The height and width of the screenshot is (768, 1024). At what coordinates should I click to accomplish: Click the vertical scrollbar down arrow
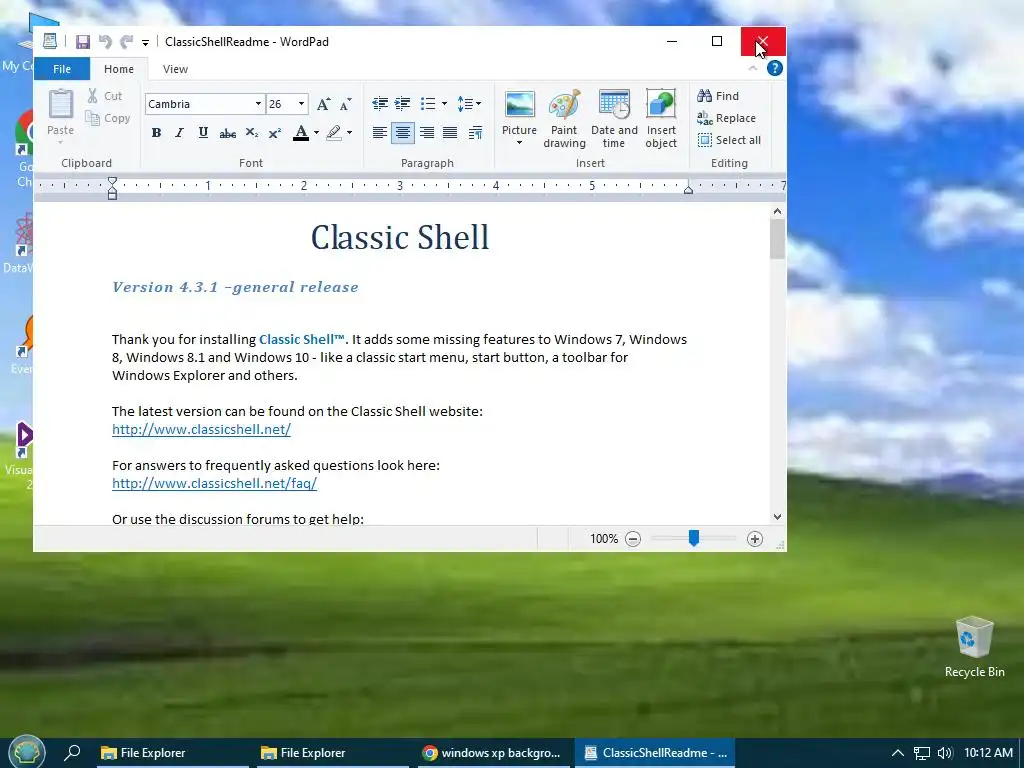click(x=777, y=517)
